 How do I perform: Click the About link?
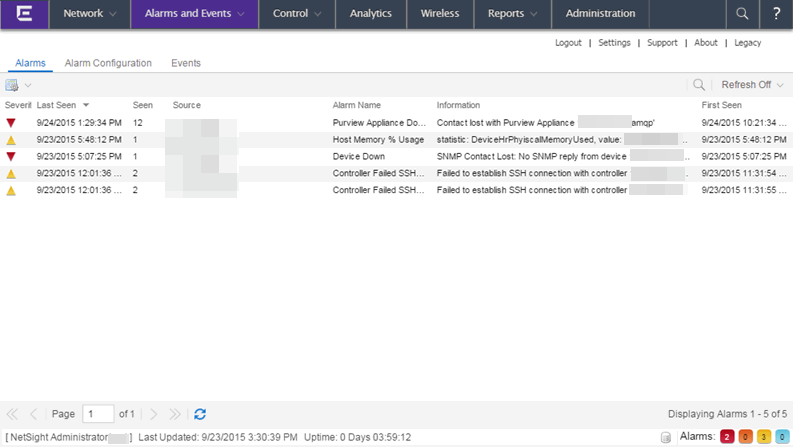pyautogui.click(x=706, y=43)
